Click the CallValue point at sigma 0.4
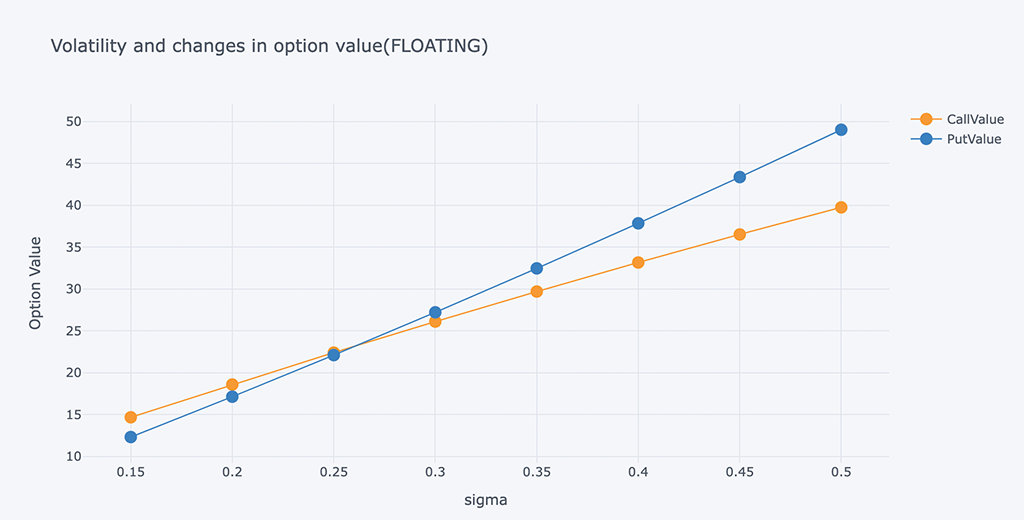 coord(638,262)
